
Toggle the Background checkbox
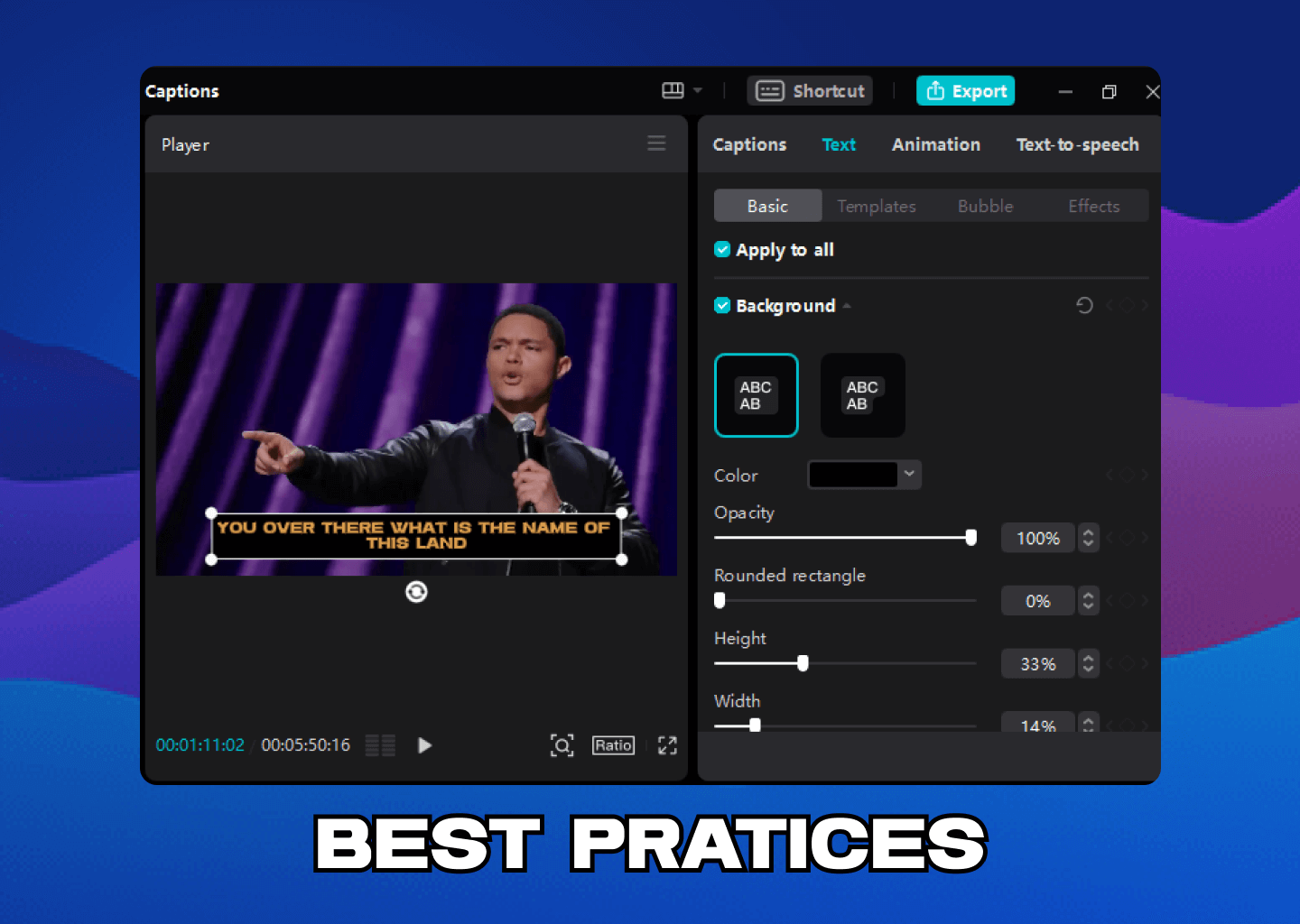point(722,305)
